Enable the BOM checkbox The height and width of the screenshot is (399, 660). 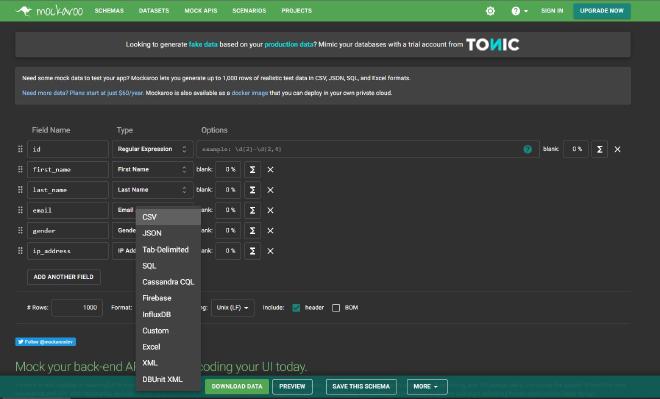point(336,308)
